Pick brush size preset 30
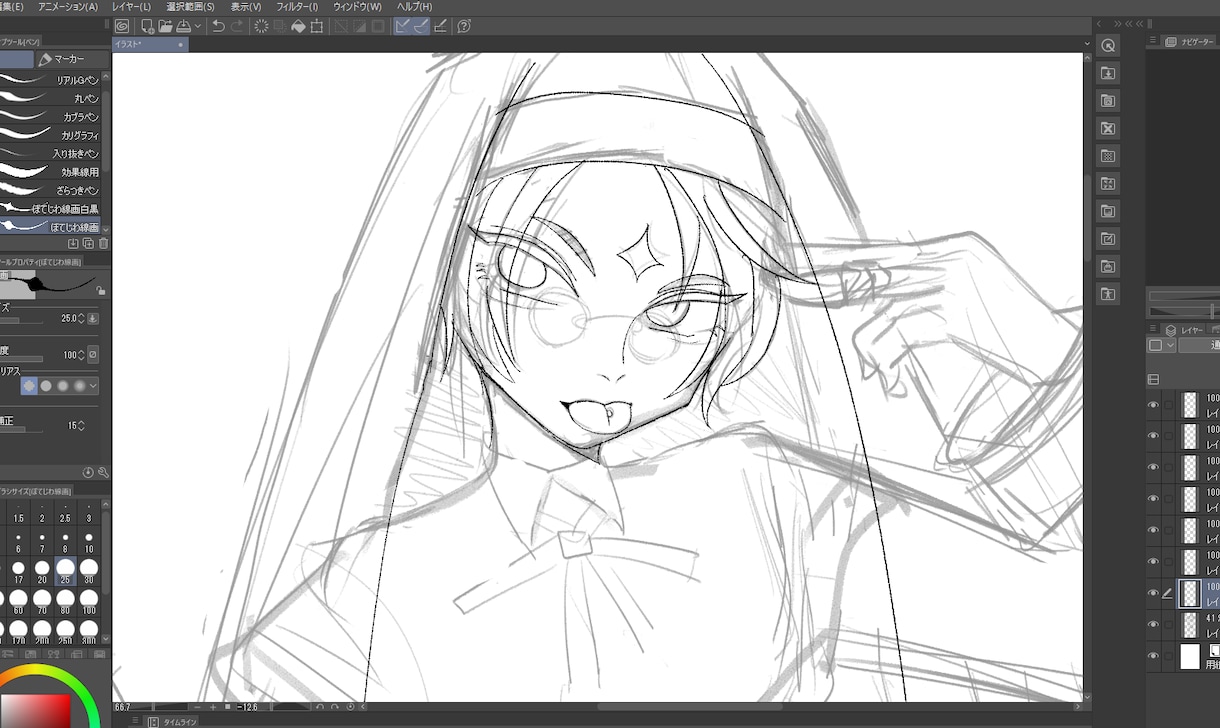This screenshot has width=1220, height=728. point(89,571)
